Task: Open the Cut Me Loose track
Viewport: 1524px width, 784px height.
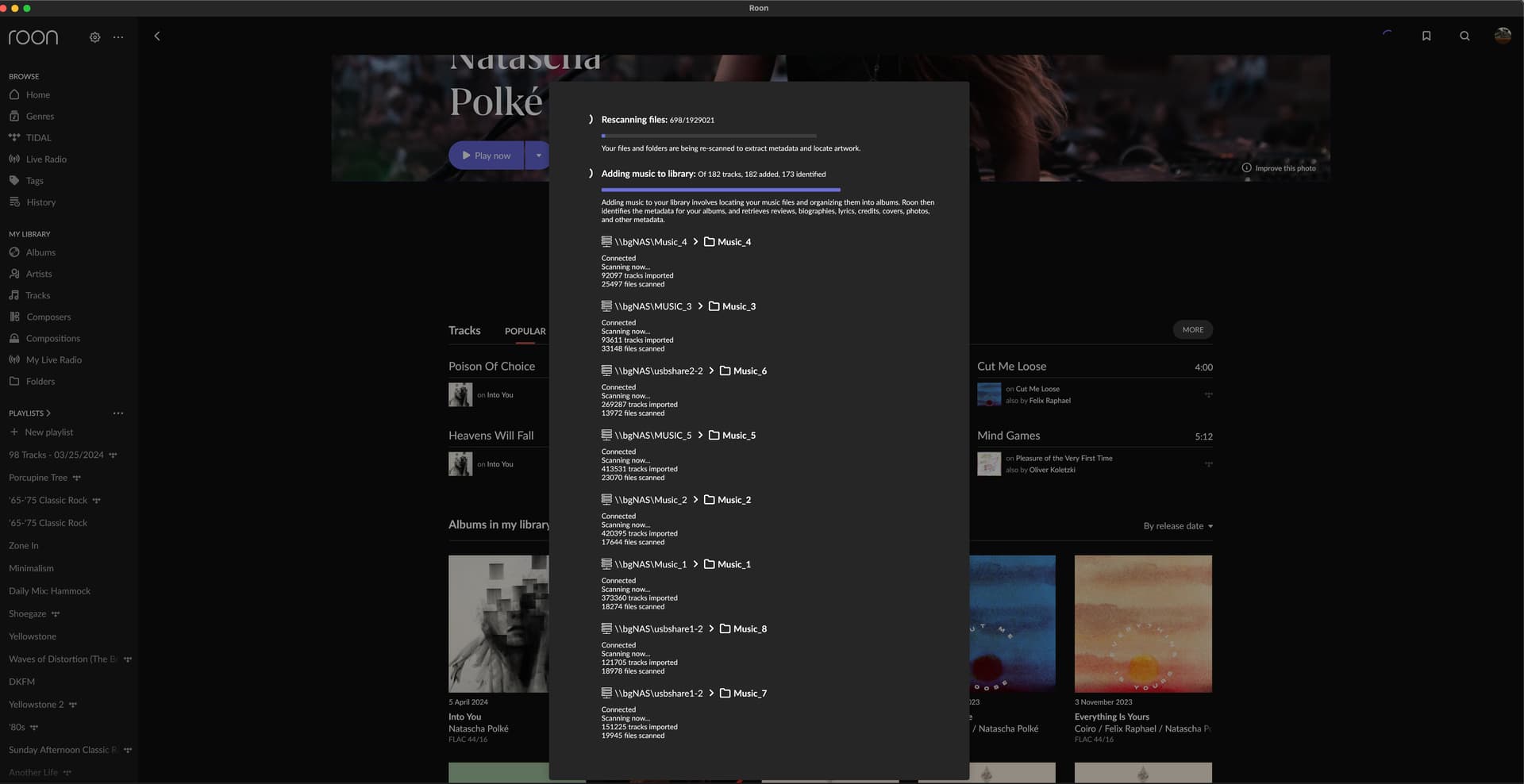Action: (1011, 367)
